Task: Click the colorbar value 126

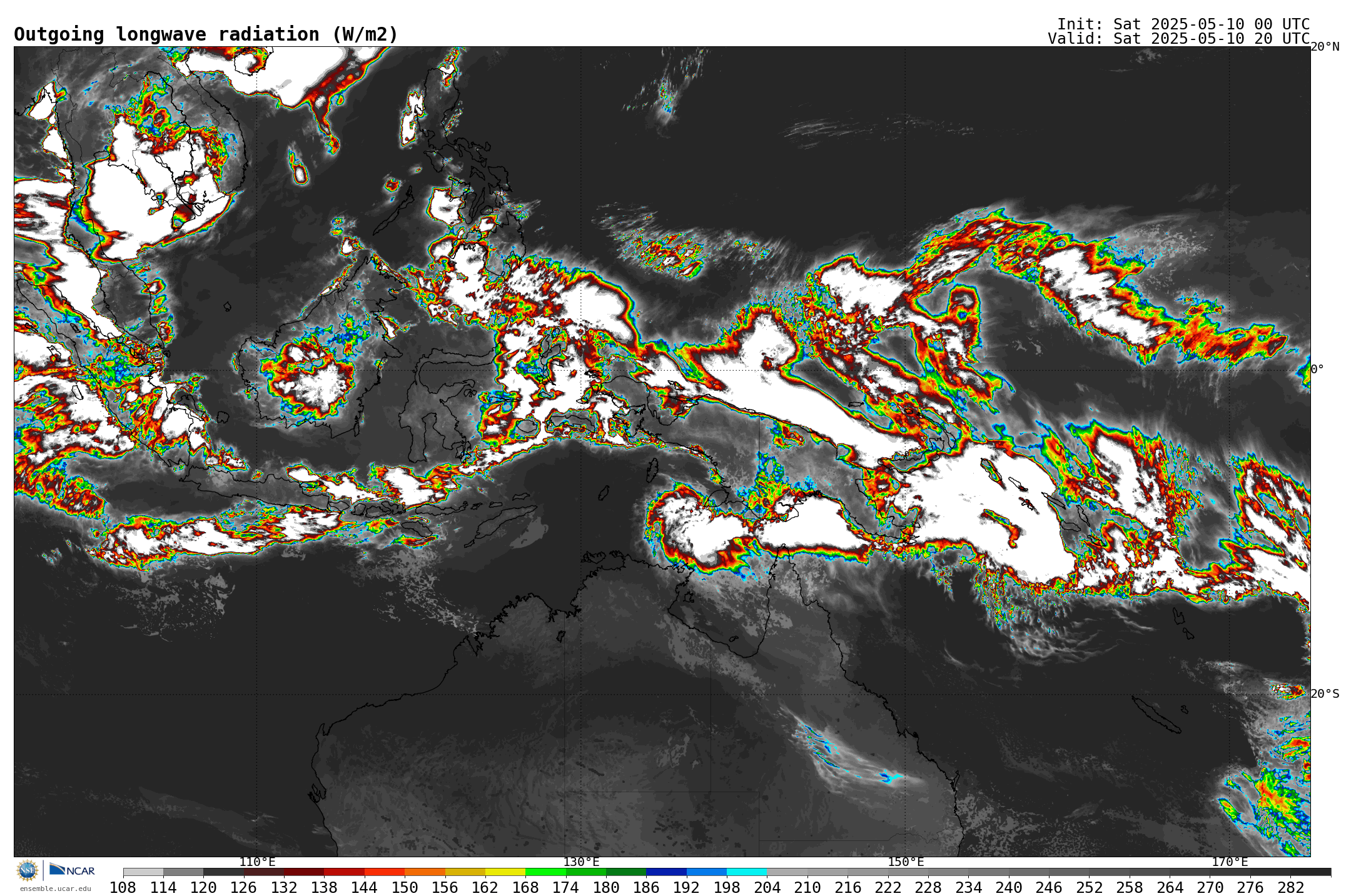Action: point(244,888)
